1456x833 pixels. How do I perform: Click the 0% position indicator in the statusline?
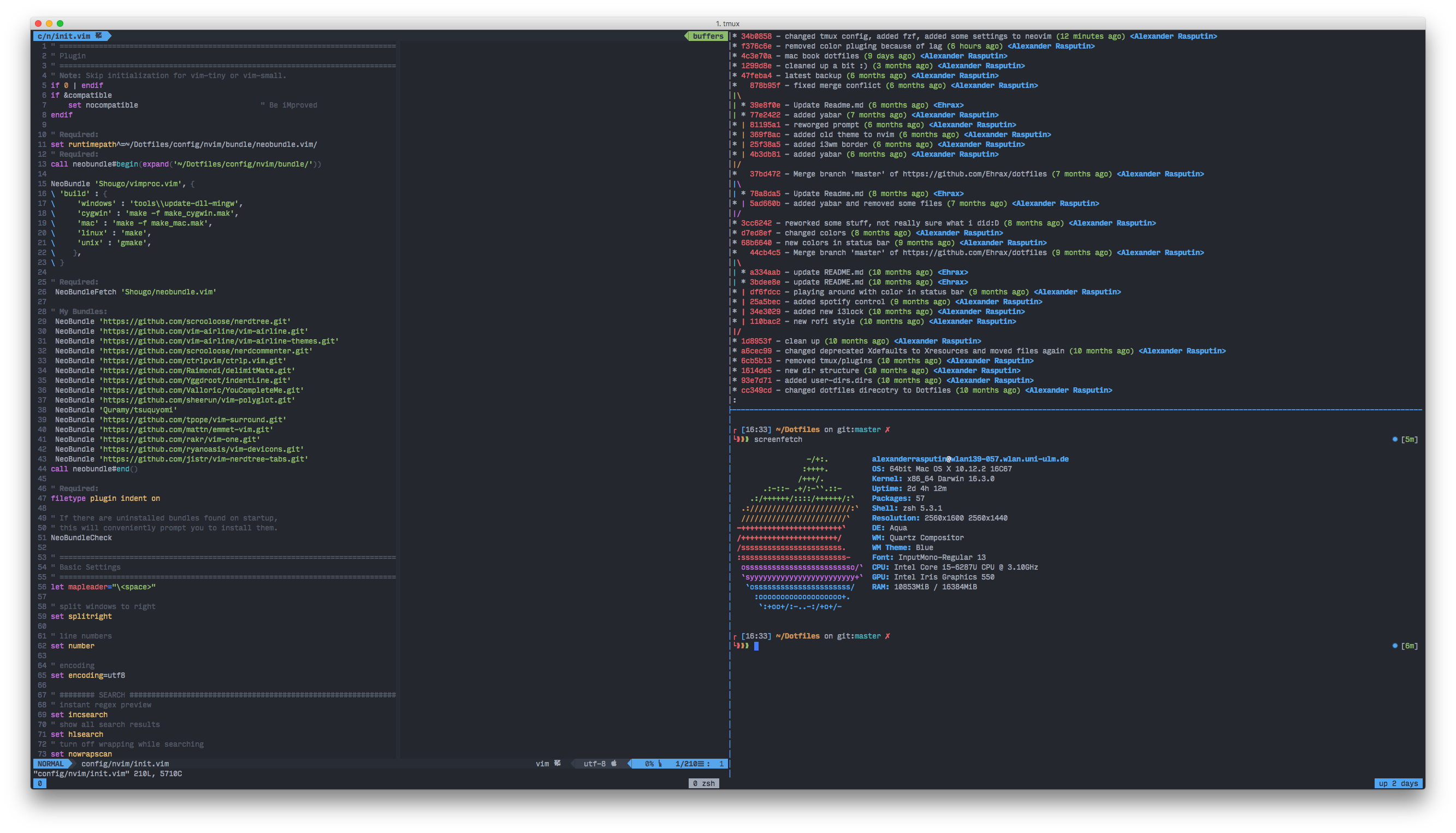pyautogui.click(x=649, y=763)
